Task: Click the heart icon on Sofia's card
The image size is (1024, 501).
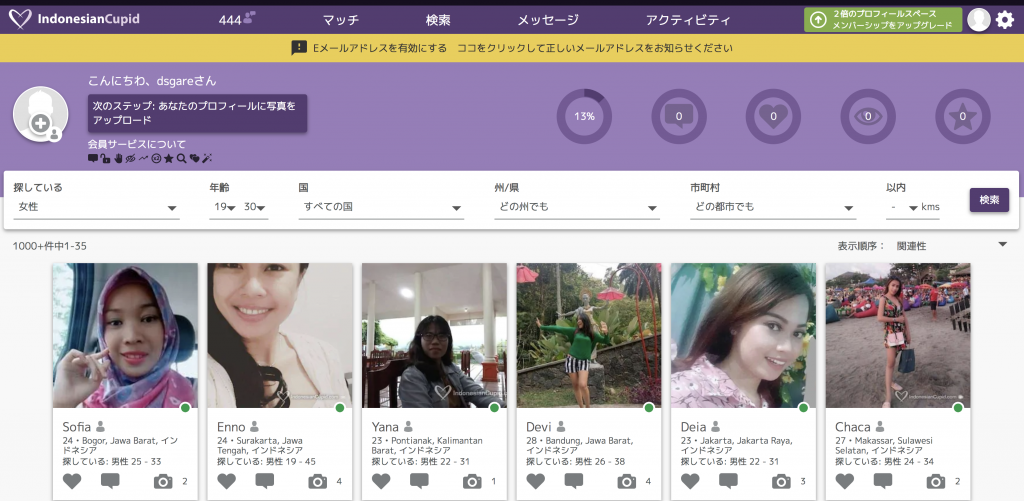Action: (72, 481)
